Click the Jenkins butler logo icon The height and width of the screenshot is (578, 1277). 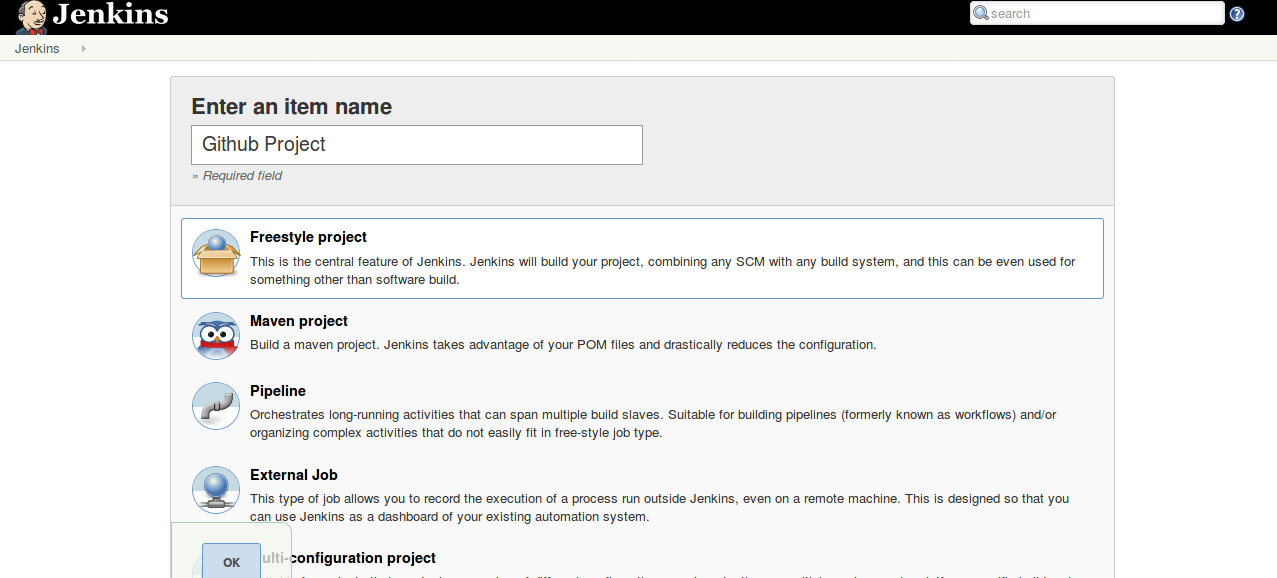(31, 16)
